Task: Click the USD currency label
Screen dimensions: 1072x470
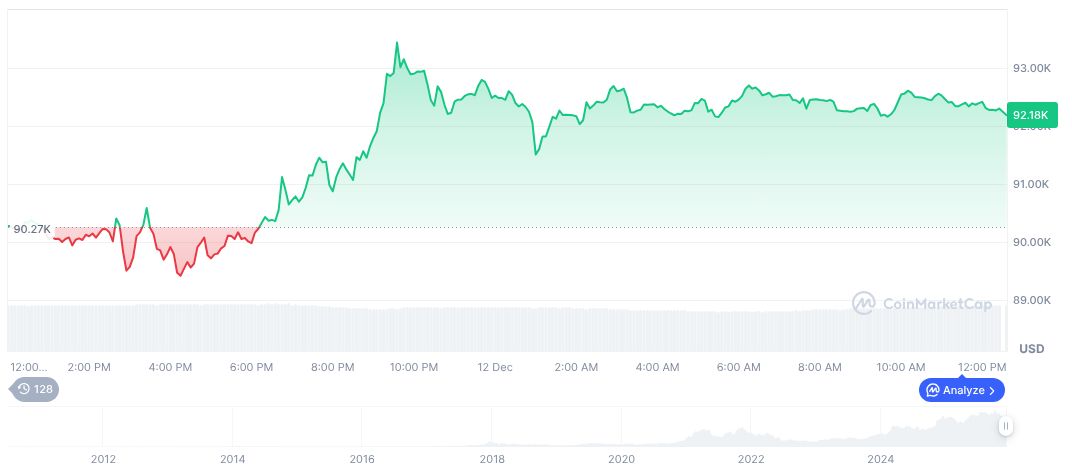Action: pyautogui.click(x=1031, y=348)
